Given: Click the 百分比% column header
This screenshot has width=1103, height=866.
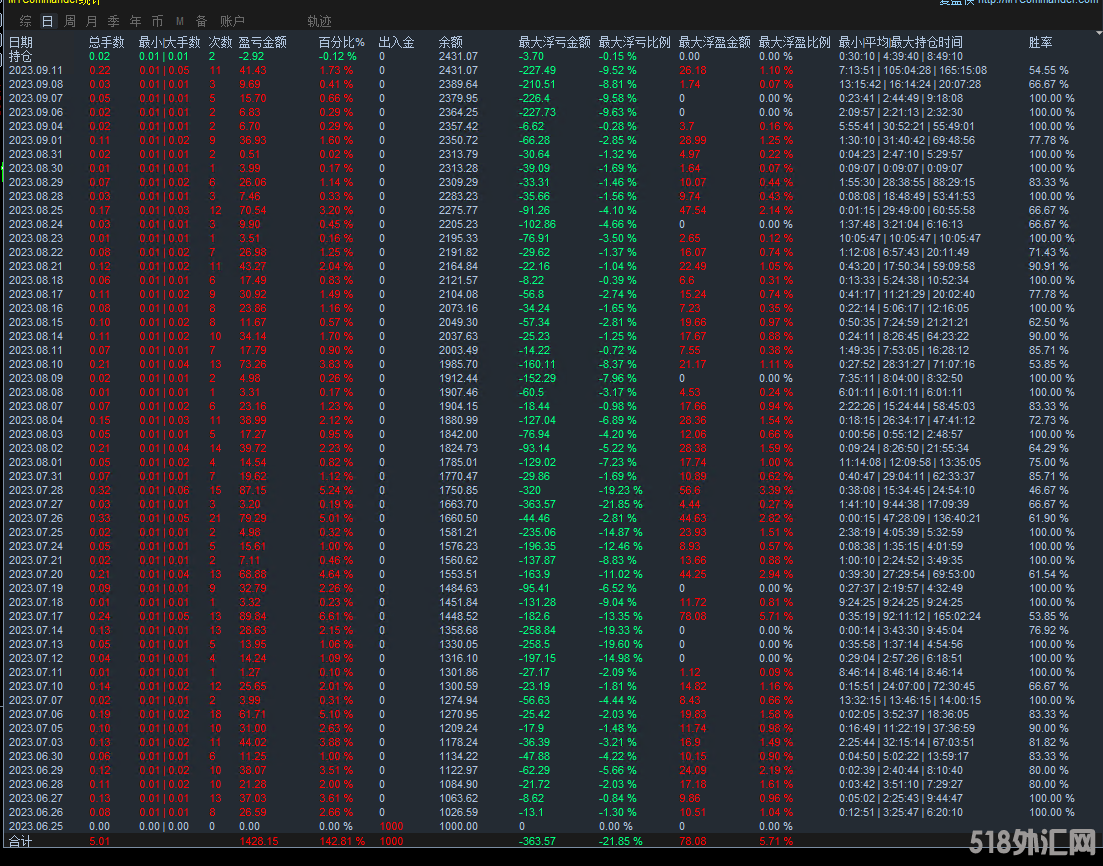Looking at the screenshot, I should click(341, 42).
